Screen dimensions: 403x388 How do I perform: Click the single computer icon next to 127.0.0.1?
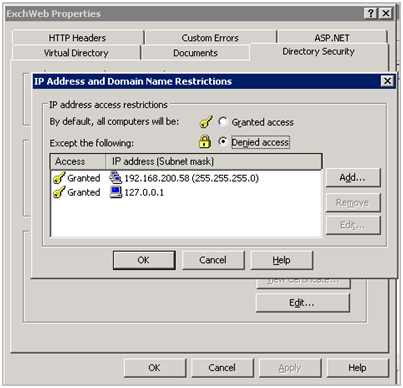116,192
